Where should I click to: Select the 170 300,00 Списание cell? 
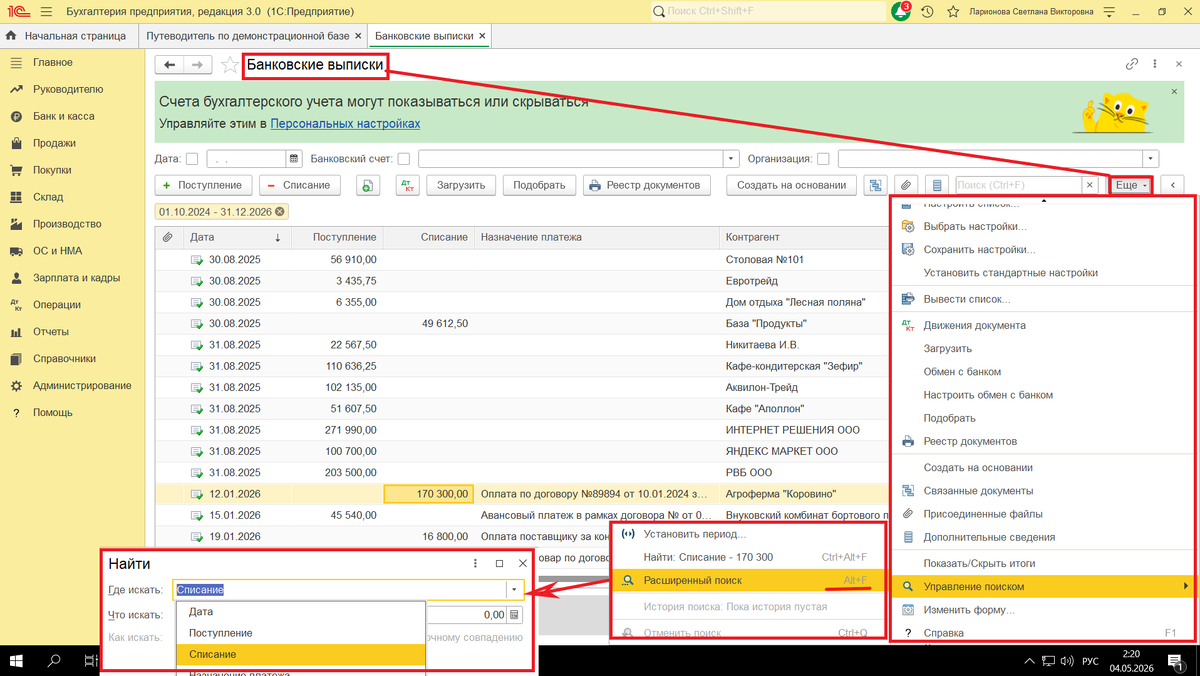pyautogui.click(x=428, y=493)
